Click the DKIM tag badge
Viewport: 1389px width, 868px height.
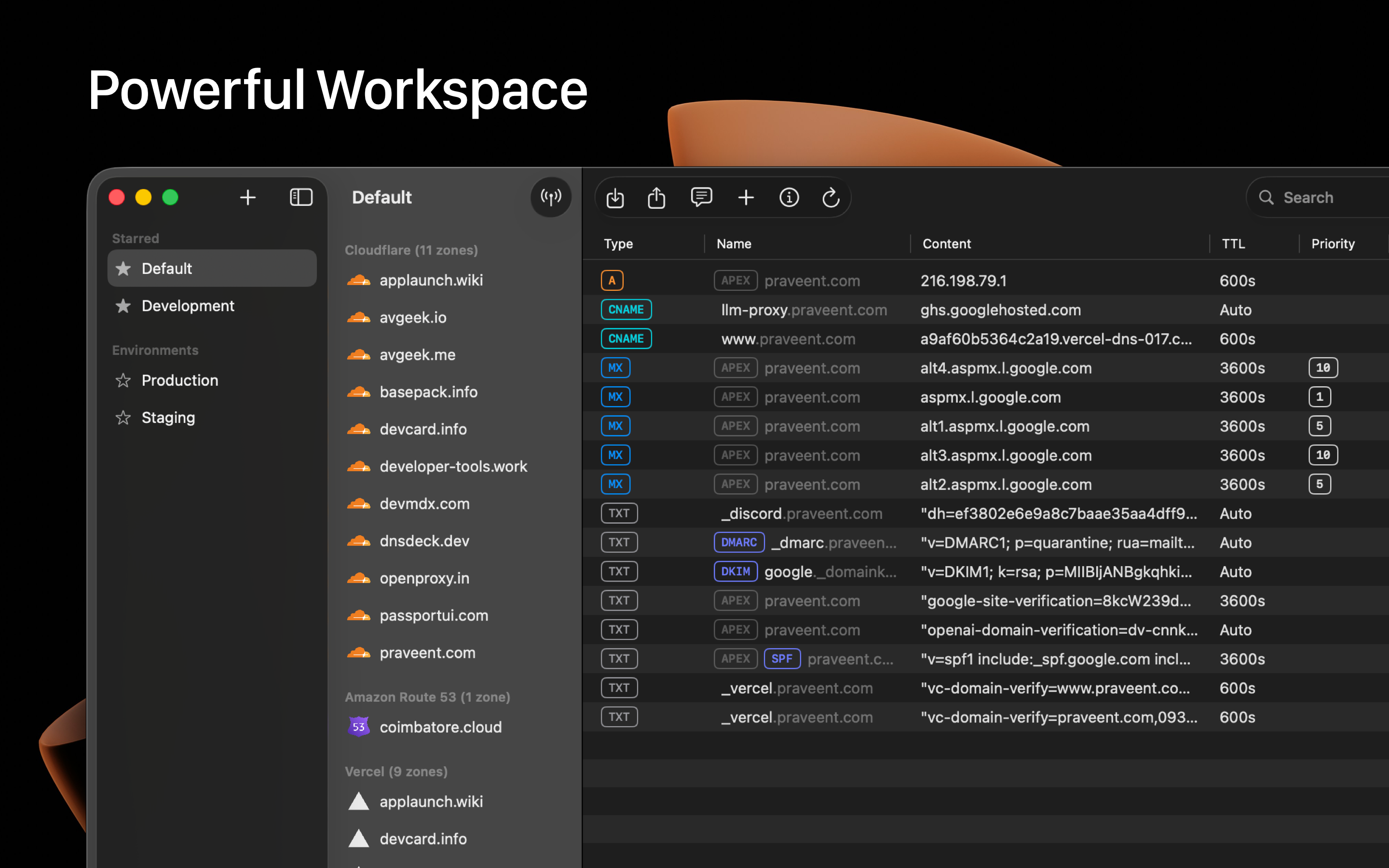[x=735, y=571]
